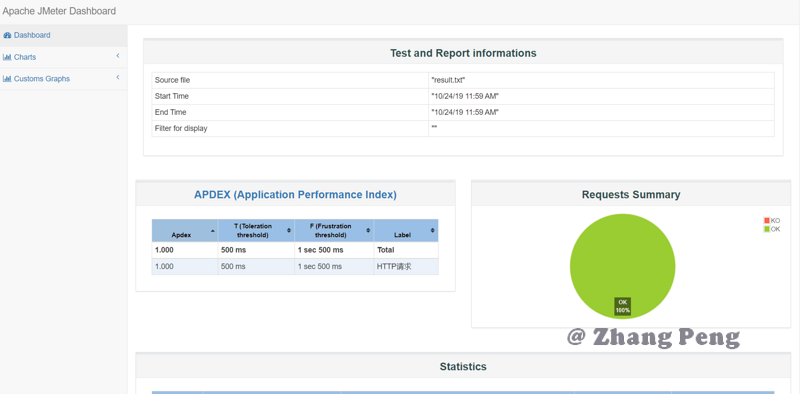Screen dimensions: 800x394
Task: Expand the Customs Graphs chevron arrow
Action: (x=118, y=78)
